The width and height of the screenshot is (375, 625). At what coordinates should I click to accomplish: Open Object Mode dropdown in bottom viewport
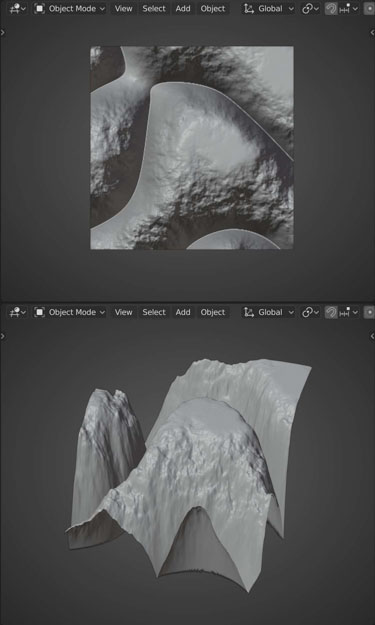tap(69, 312)
